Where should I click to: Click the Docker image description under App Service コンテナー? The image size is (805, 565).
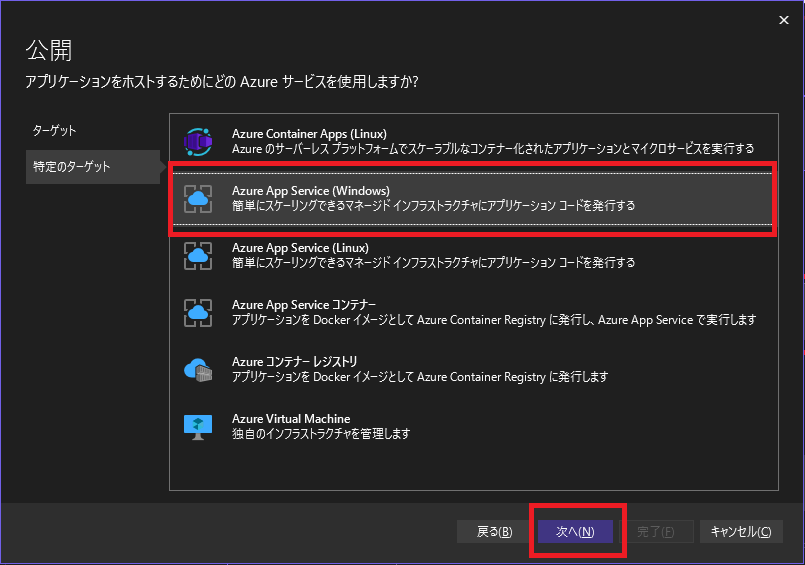tap(494, 320)
